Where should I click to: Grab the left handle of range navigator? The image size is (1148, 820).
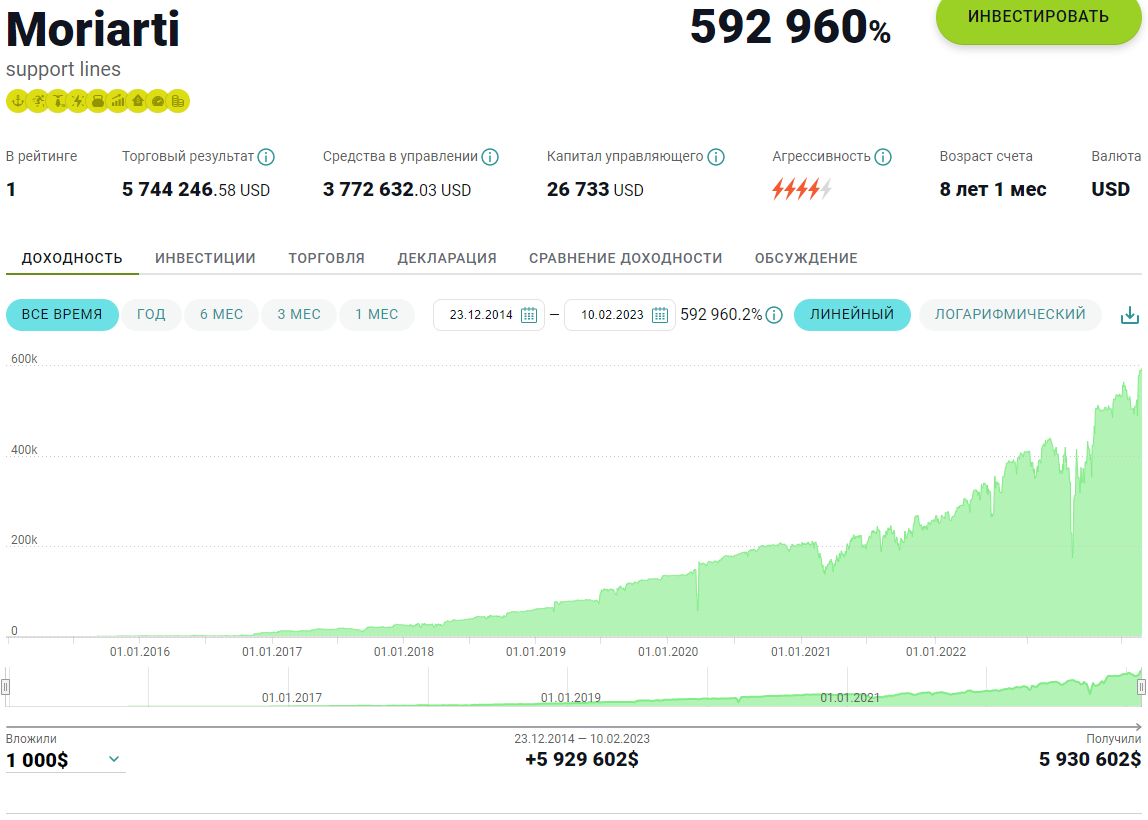(6, 686)
